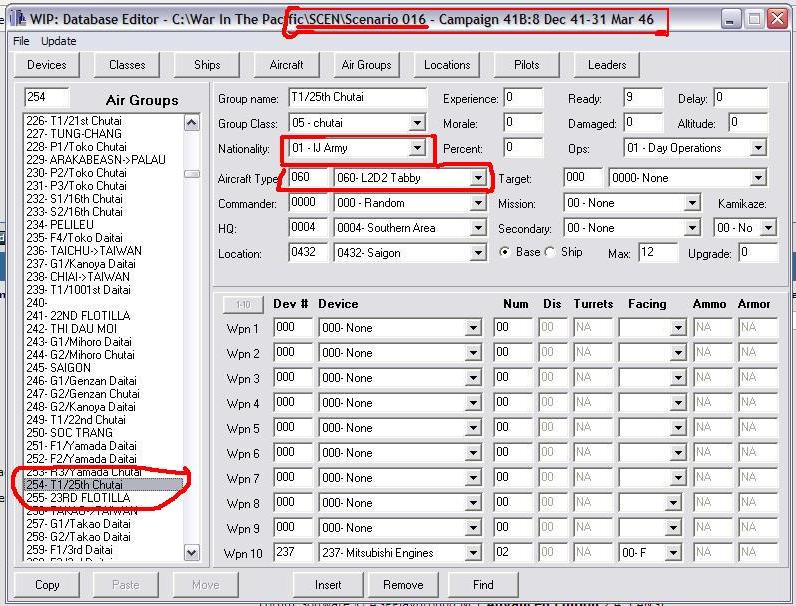Click the air groups list scroll down arrow
Screen dimensions: 796x606
click(192, 552)
